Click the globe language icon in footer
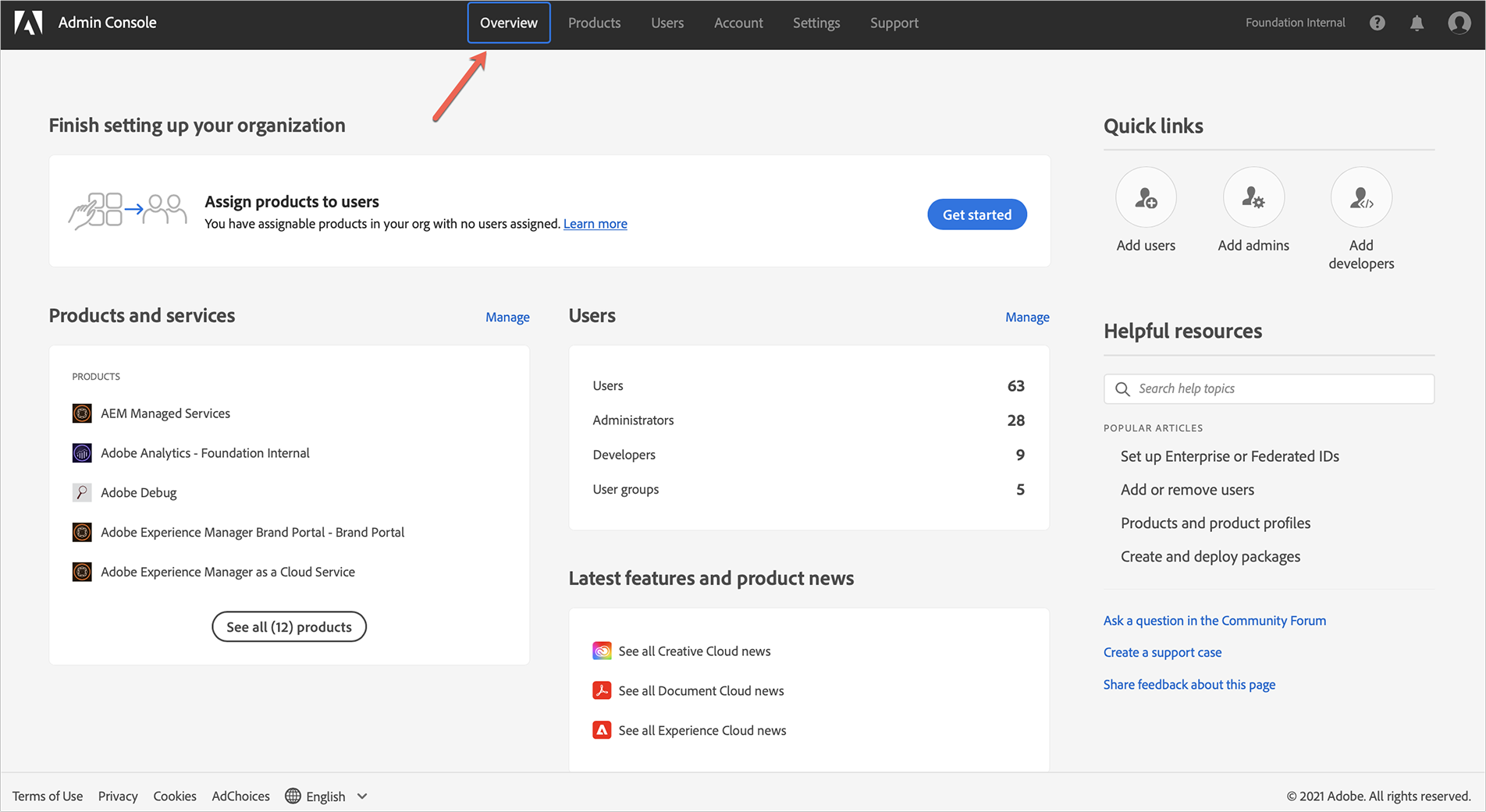1486x812 pixels. pos(293,796)
